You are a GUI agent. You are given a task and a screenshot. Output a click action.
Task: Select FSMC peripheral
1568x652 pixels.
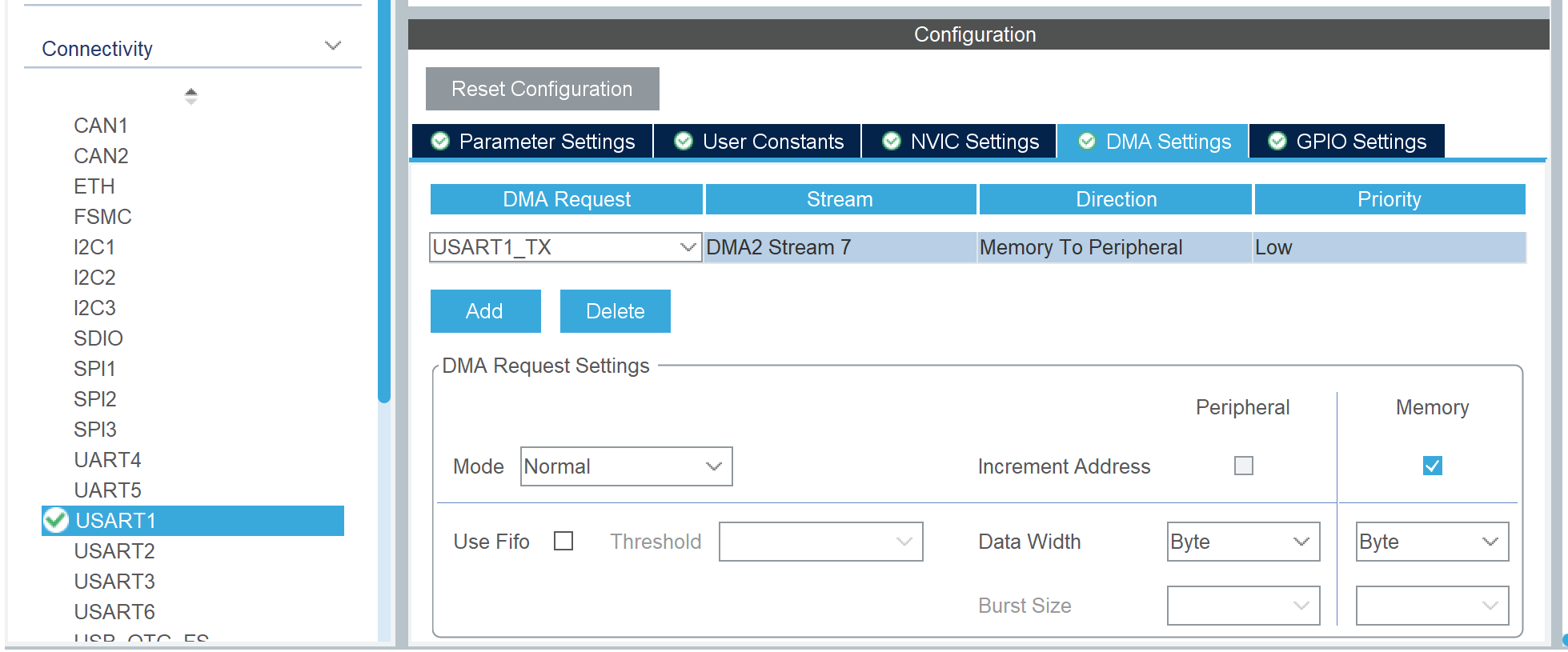(102, 217)
